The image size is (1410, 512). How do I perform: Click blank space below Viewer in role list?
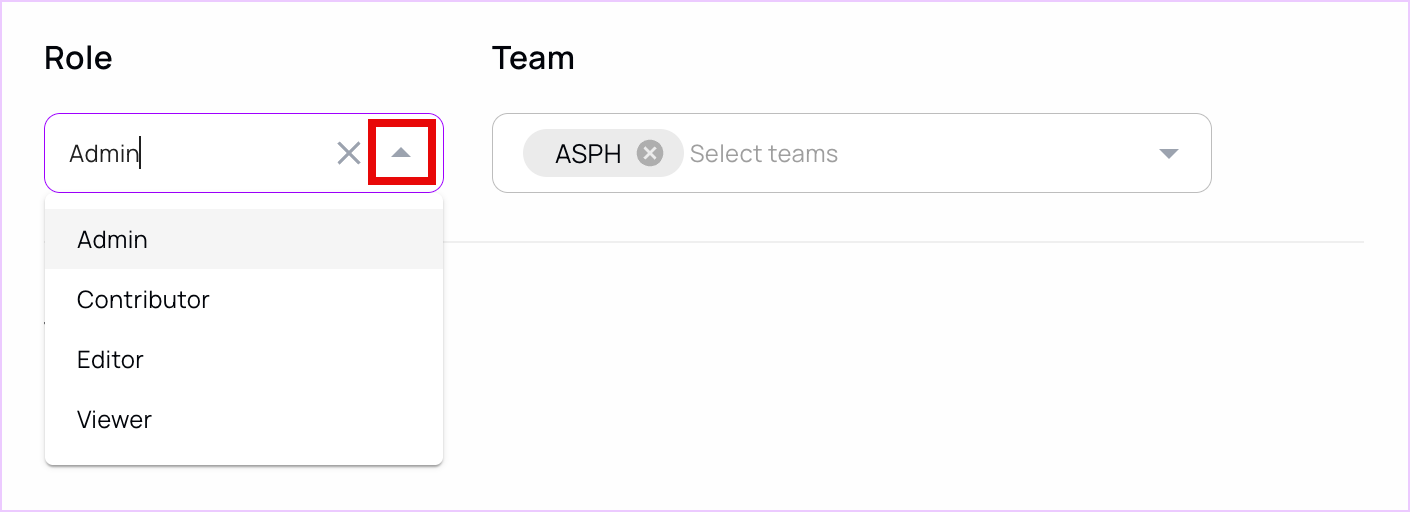(x=244, y=457)
